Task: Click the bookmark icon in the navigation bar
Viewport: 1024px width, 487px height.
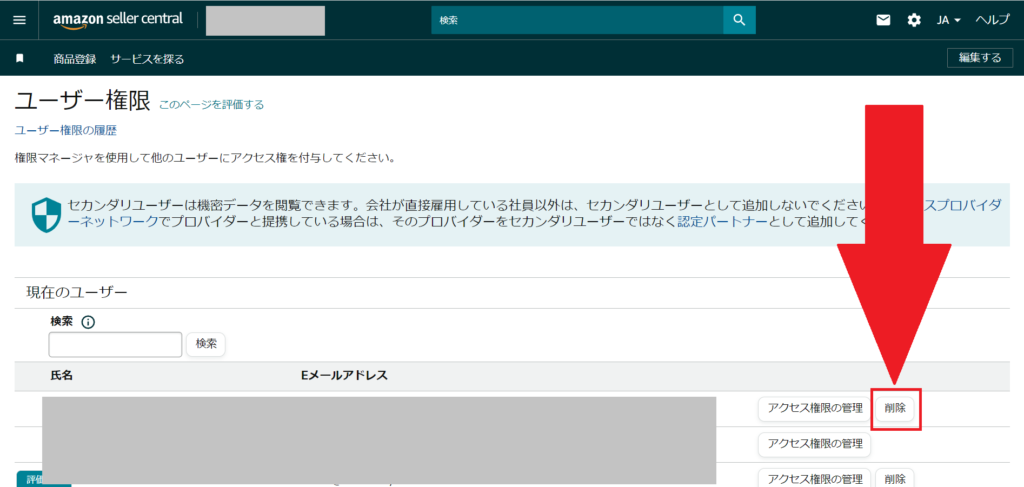Action: [19, 59]
